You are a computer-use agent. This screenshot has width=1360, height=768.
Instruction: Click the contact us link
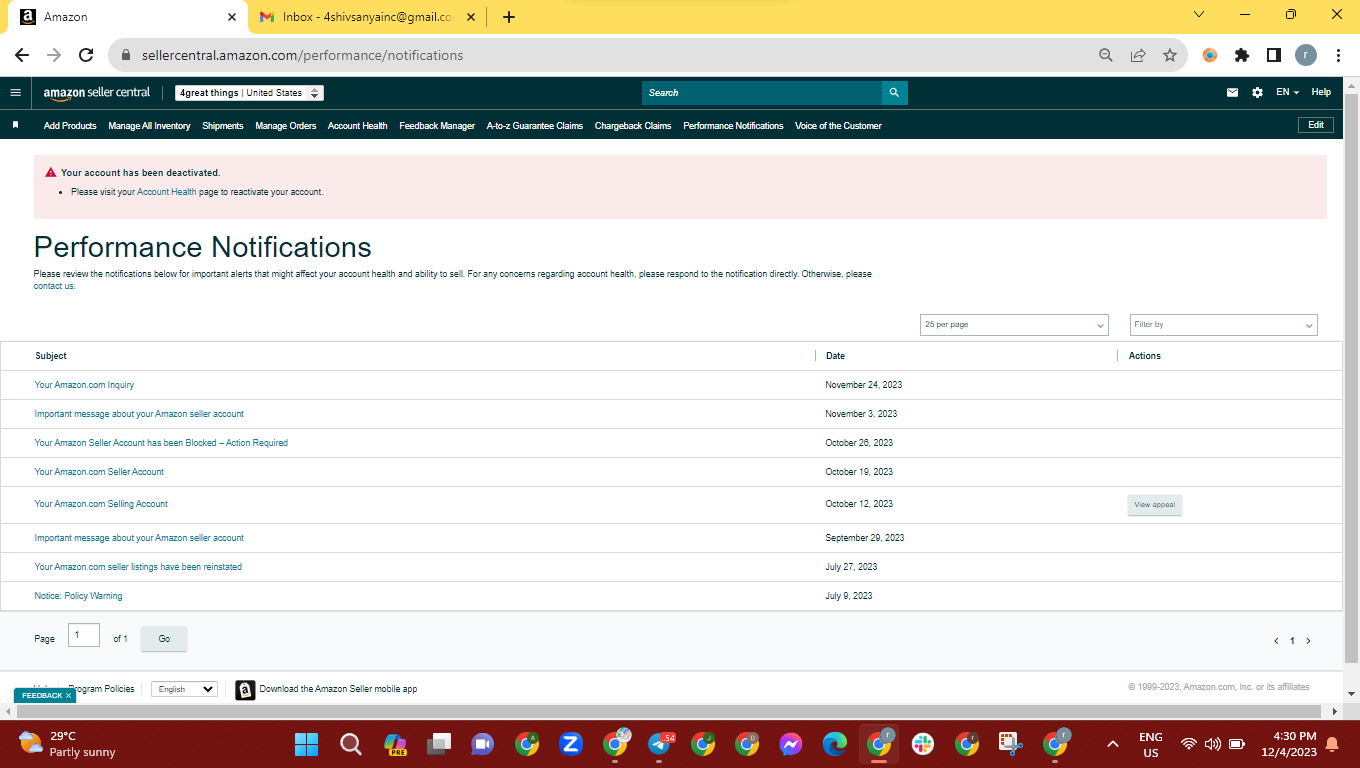[54, 286]
